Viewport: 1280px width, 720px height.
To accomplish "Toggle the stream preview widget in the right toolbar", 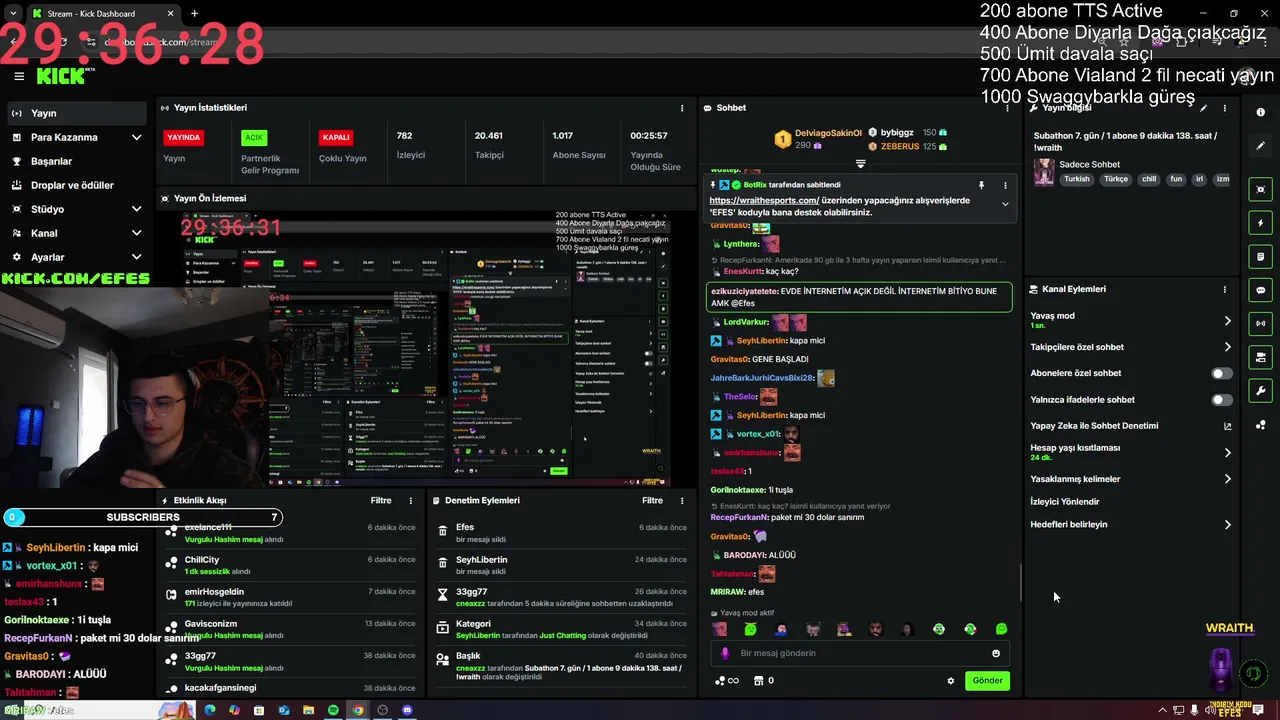I will click(1261, 189).
